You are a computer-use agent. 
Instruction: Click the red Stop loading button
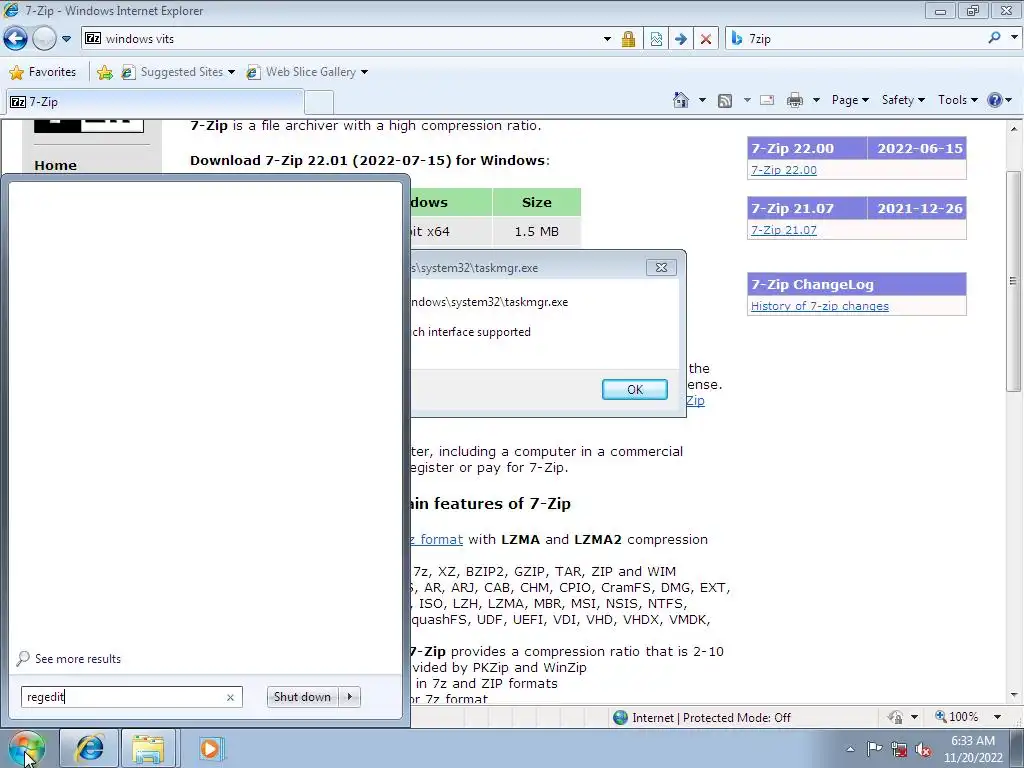[x=705, y=39]
